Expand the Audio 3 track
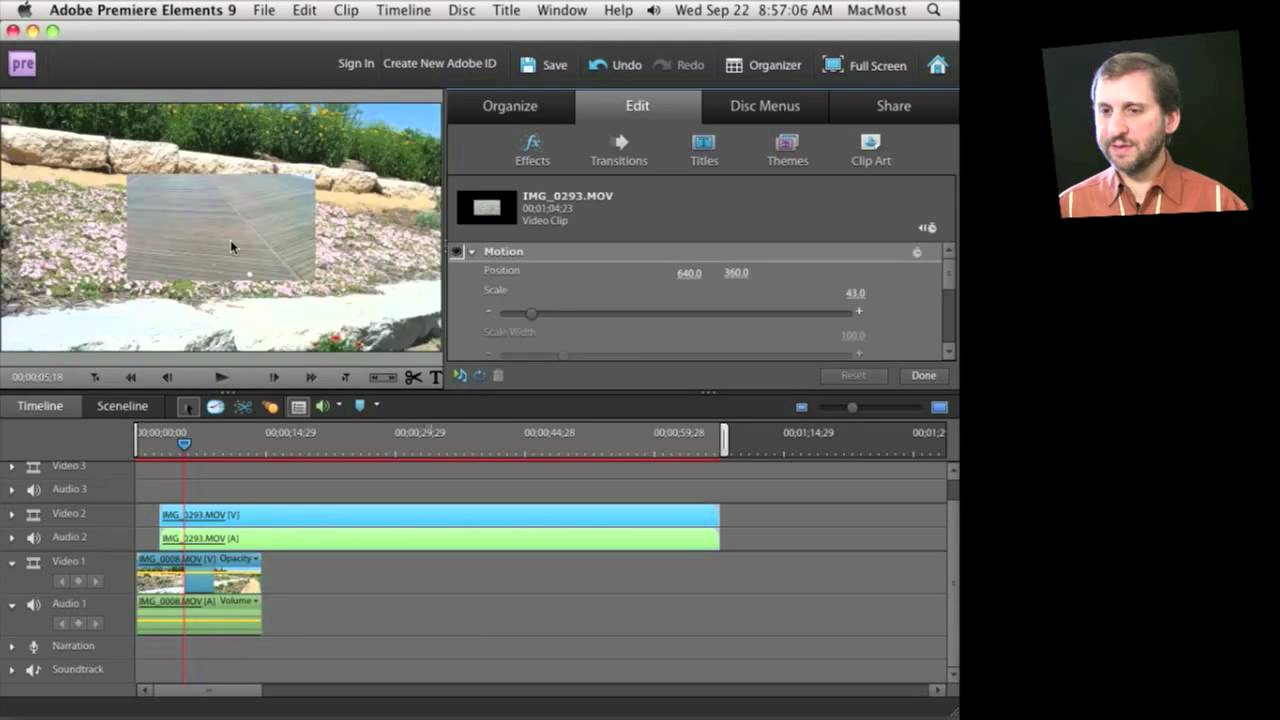Viewport: 1280px width, 720px height. click(12, 490)
